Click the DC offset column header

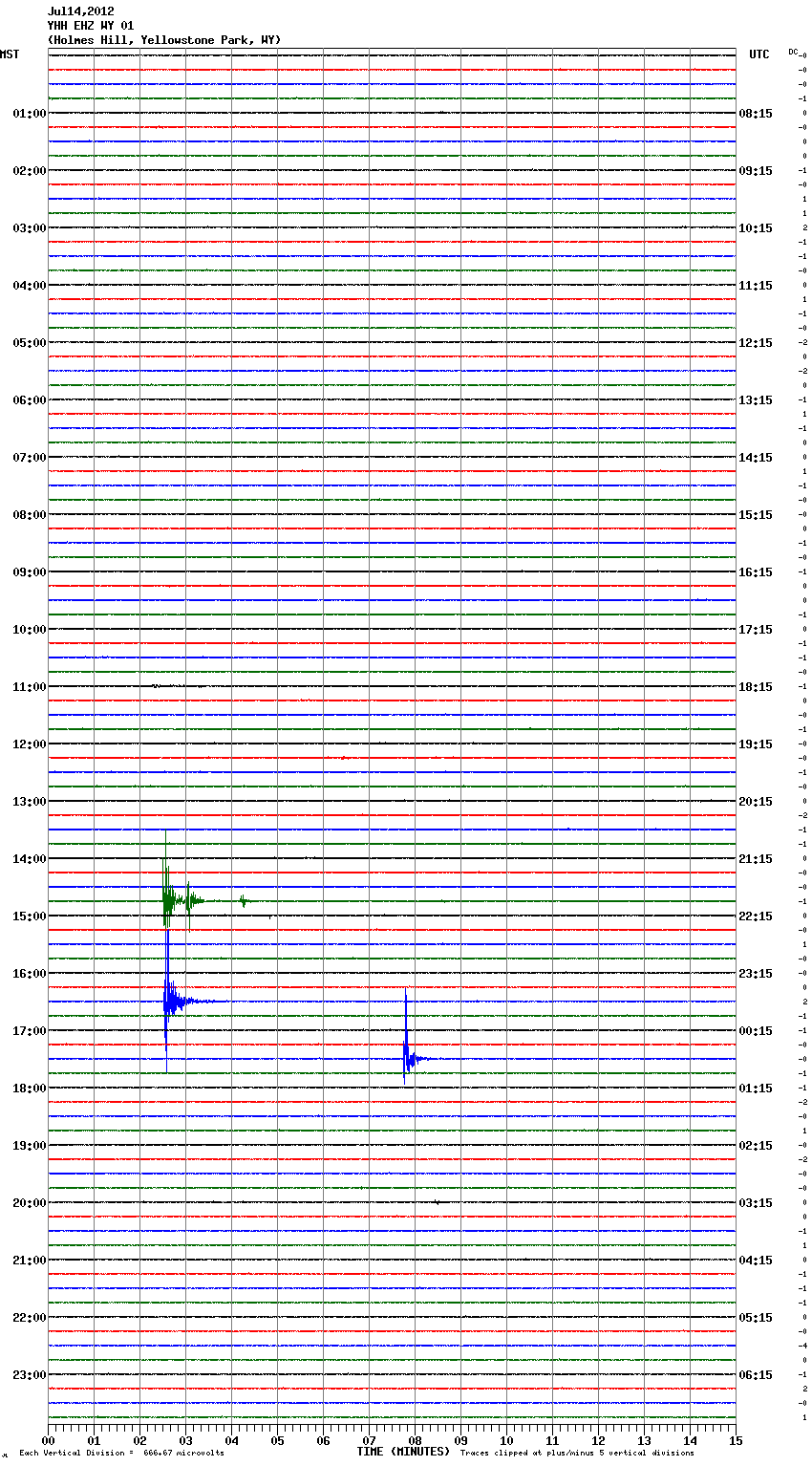tap(793, 52)
